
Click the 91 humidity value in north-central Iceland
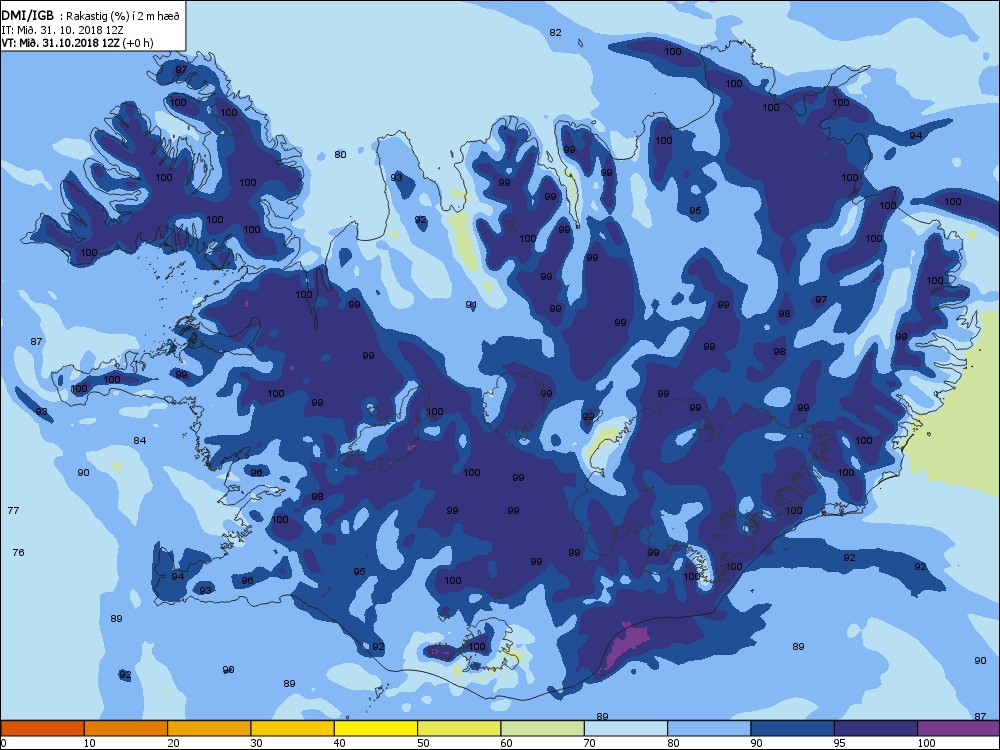point(471,305)
